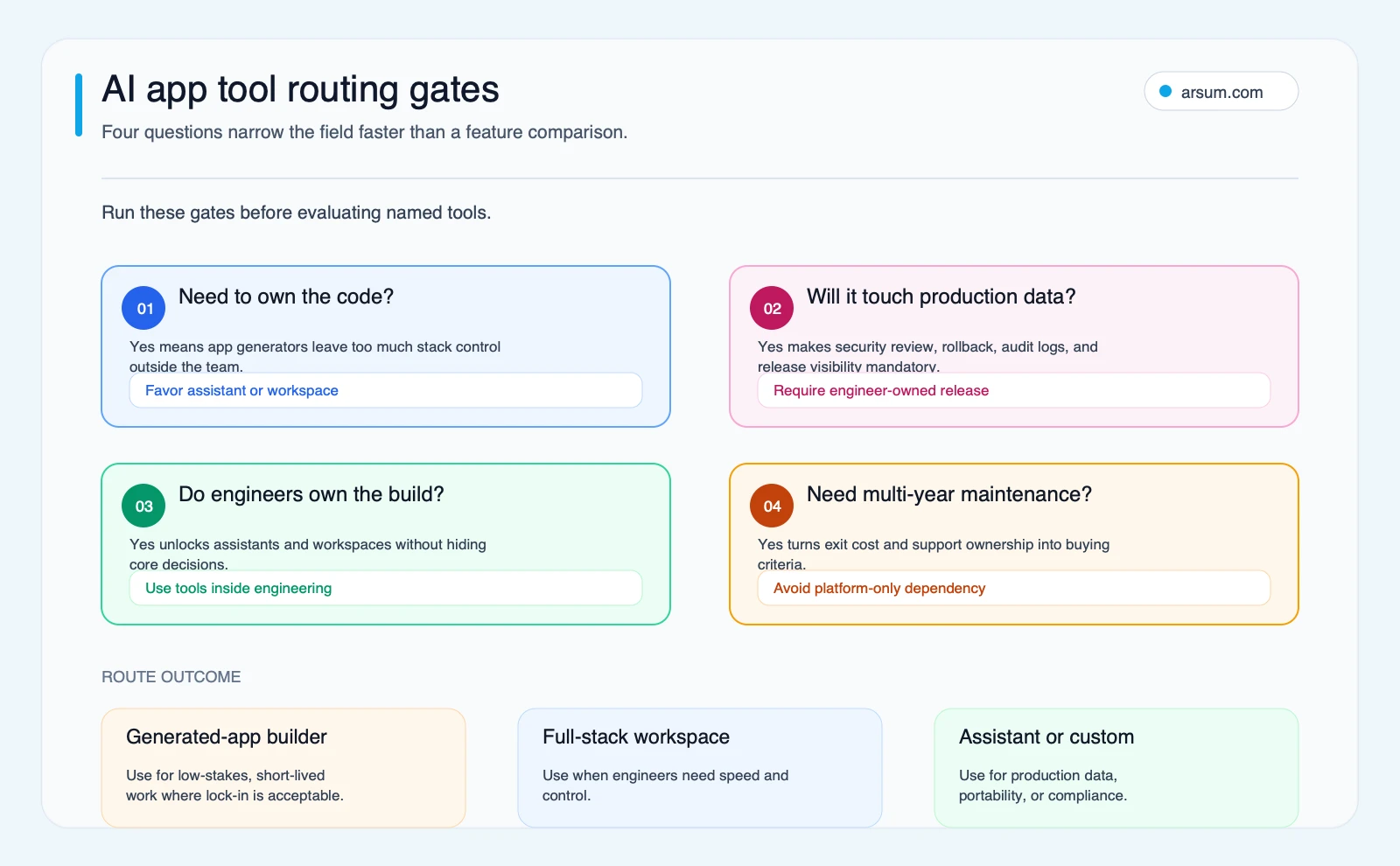Click 'Avoid platform-only dependency' pill
Viewport: 1400px width, 866px height.
pyautogui.click(x=1014, y=588)
